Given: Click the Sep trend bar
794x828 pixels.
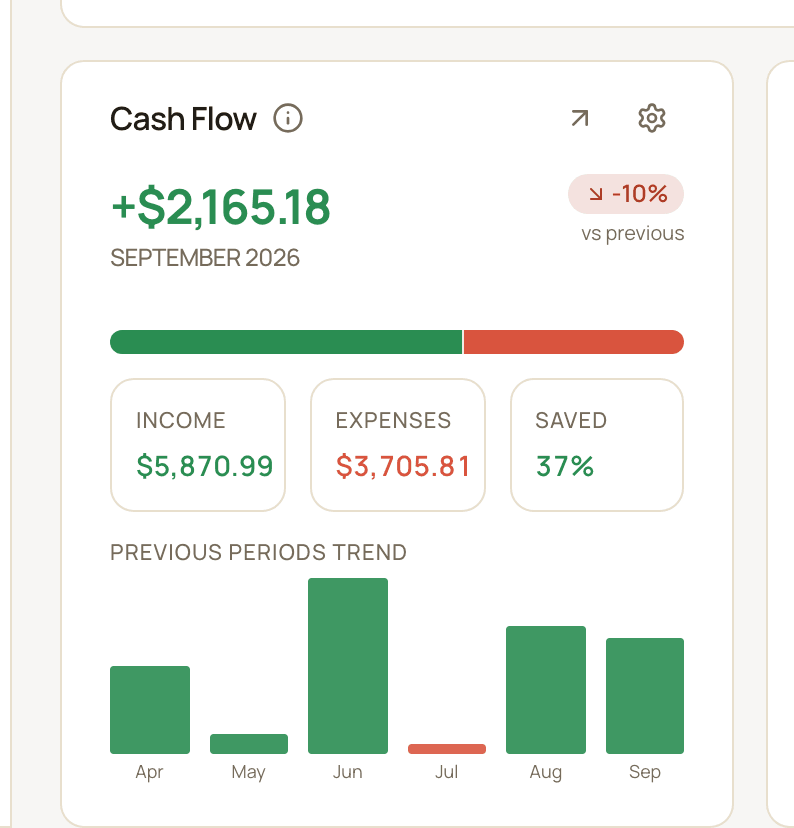Looking at the screenshot, I should pos(645,696).
